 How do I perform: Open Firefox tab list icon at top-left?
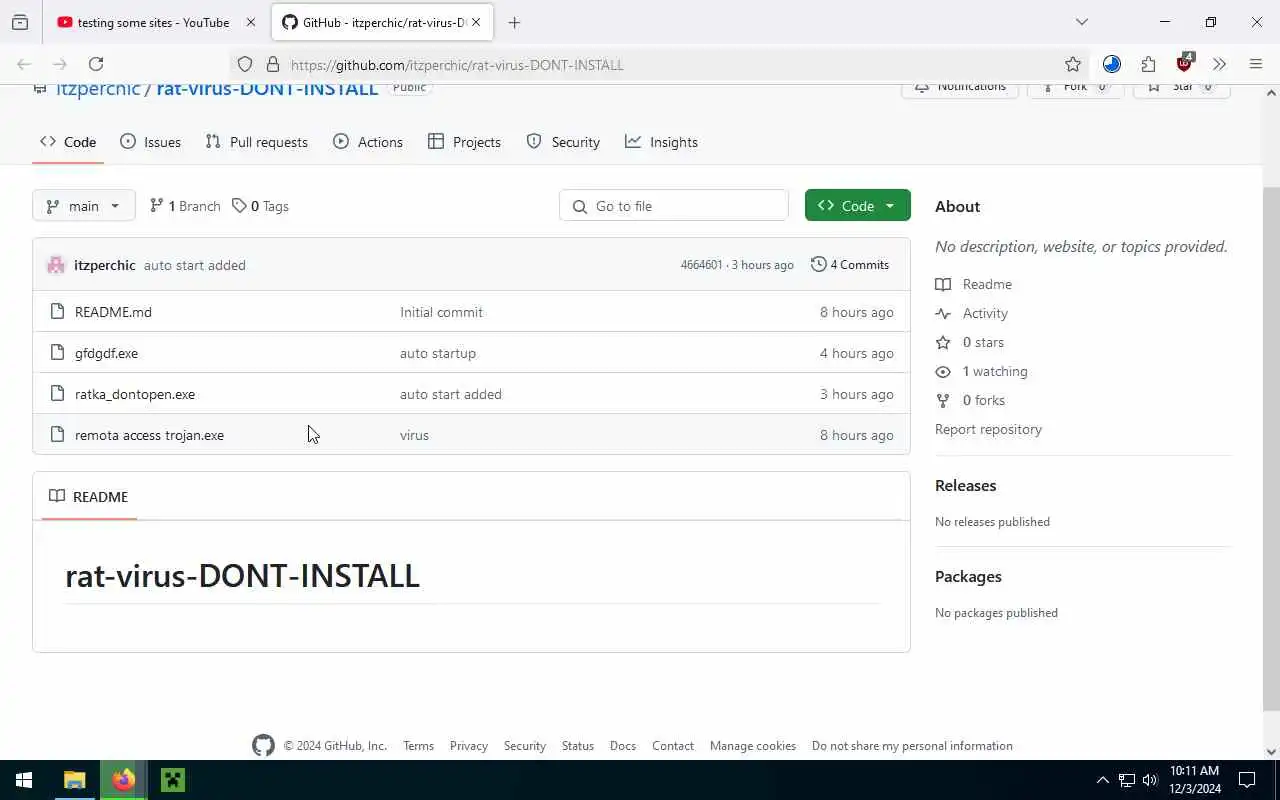click(20, 22)
